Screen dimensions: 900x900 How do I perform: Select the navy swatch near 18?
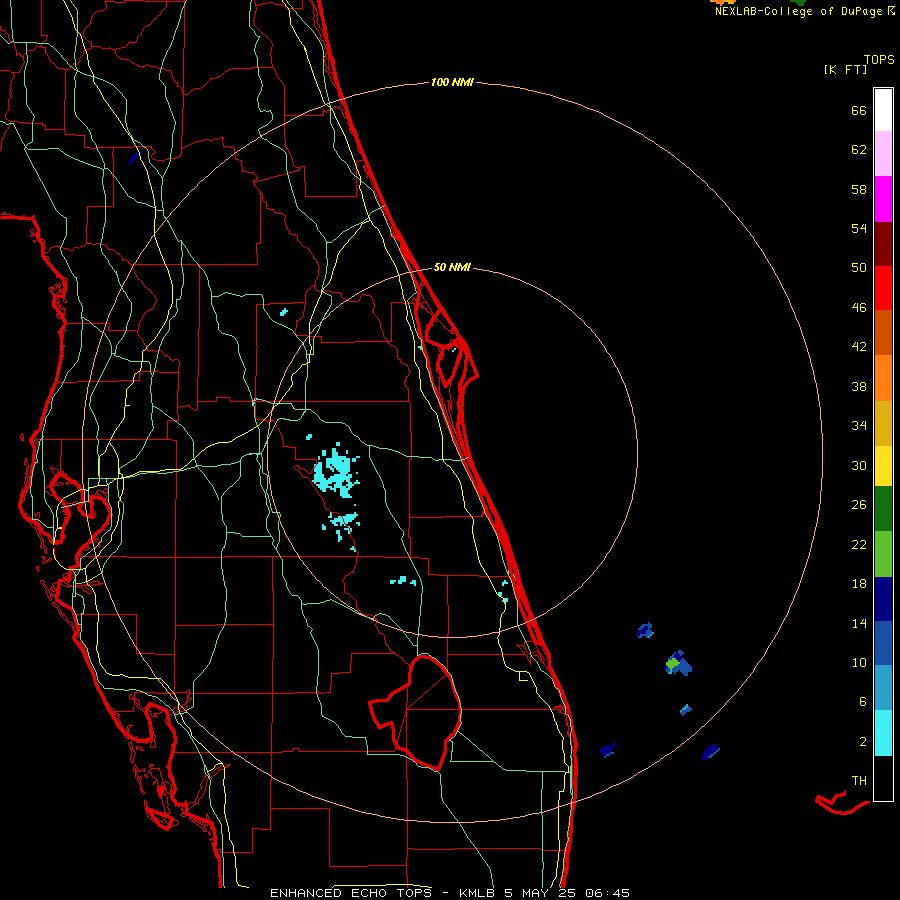(883, 599)
